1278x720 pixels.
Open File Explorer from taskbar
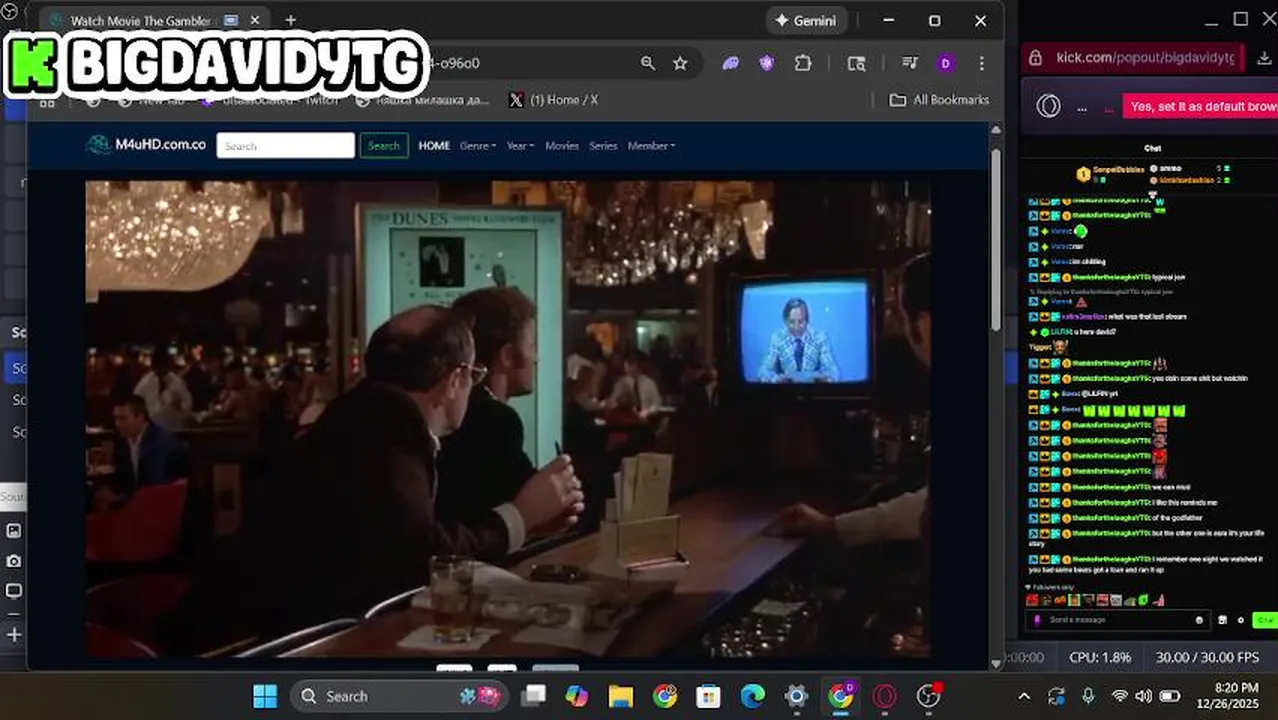pos(621,696)
